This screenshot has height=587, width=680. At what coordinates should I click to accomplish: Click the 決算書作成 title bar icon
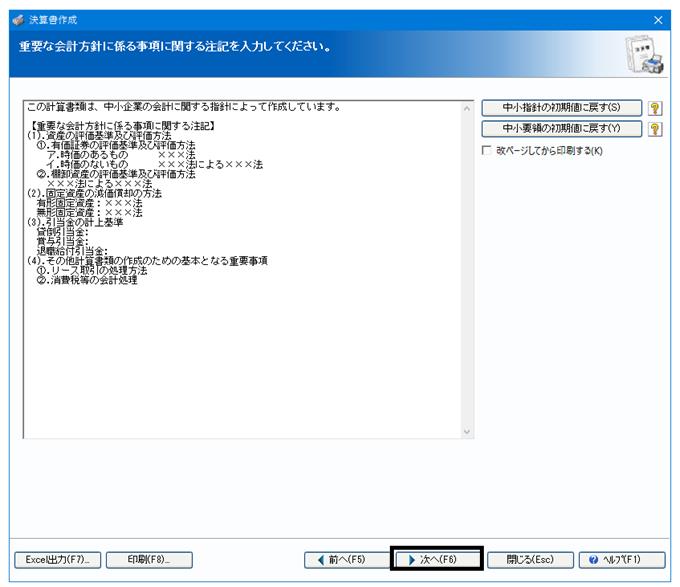(18, 20)
